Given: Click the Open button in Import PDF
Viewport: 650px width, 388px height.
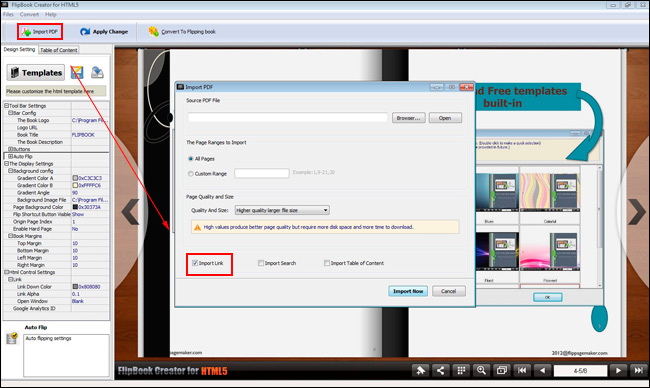Looking at the screenshot, I should tap(445, 118).
